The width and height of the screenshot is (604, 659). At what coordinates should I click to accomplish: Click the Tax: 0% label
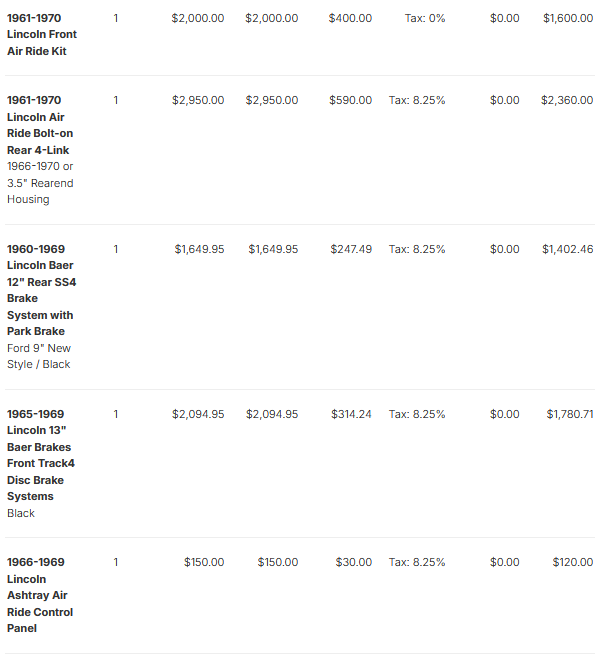point(425,18)
